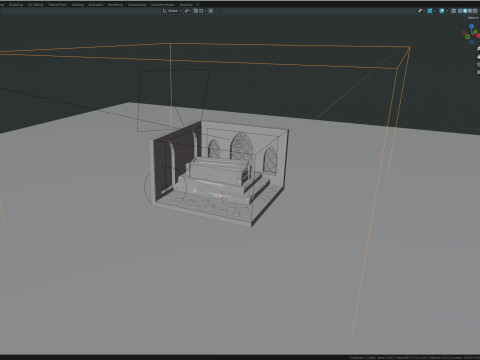This screenshot has height=360, width=480.
Task: Click the bright green Y axis gizmo handle
Action: point(475,32)
